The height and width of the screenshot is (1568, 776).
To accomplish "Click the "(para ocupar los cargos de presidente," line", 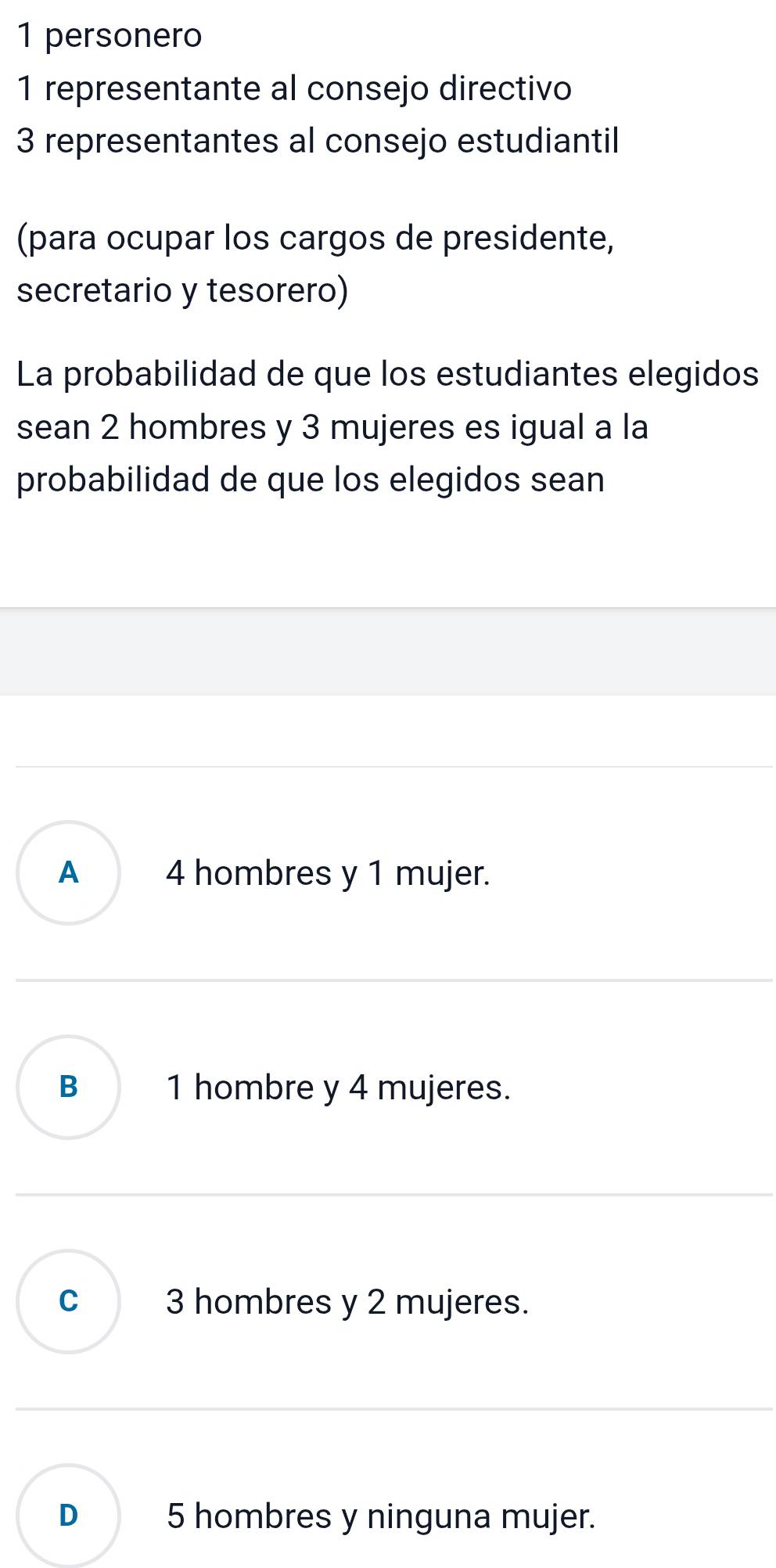I will coord(315,238).
